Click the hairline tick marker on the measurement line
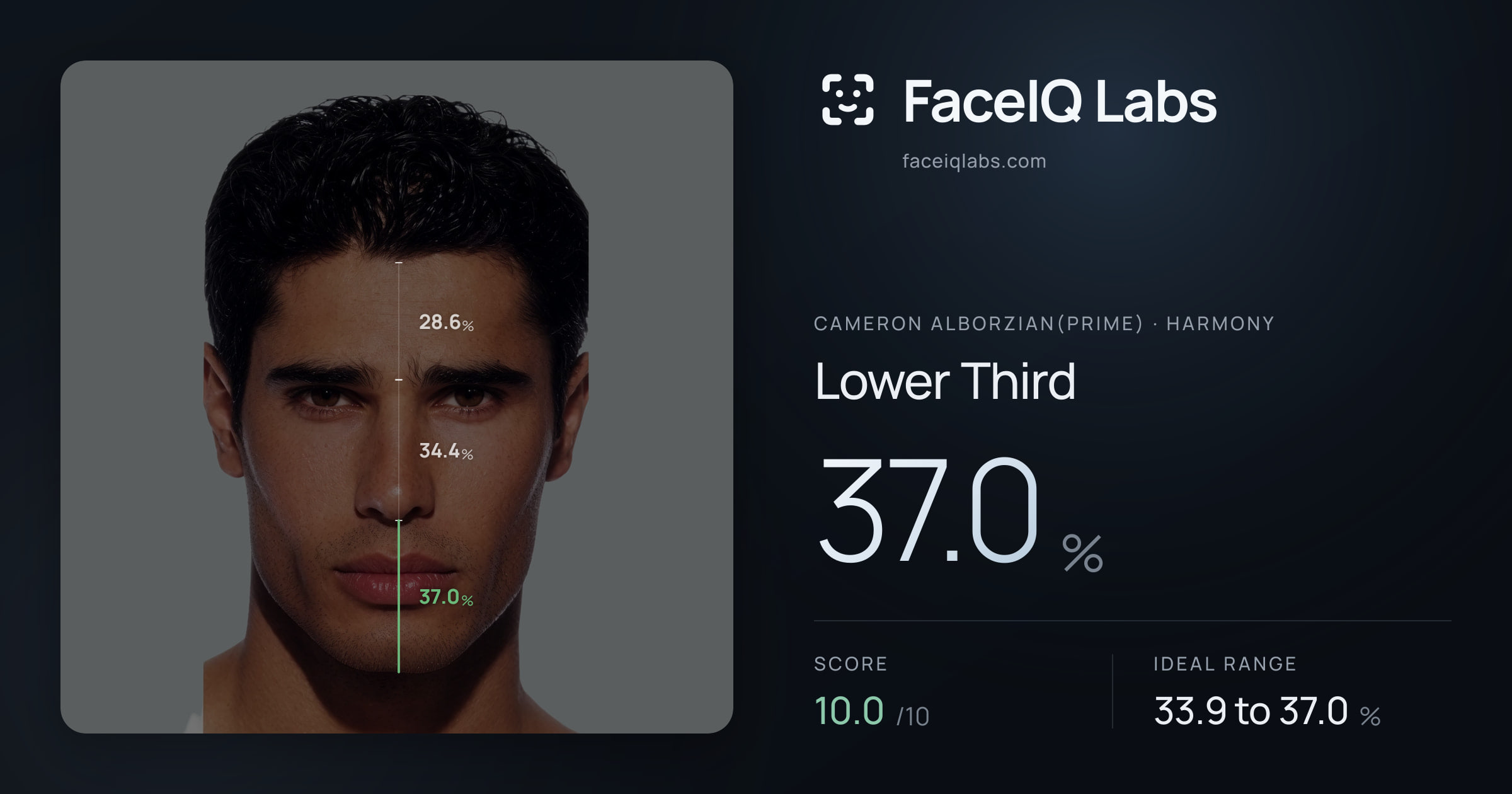Screen dimensions: 1512x794 pyautogui.click(x=399, y=262)
